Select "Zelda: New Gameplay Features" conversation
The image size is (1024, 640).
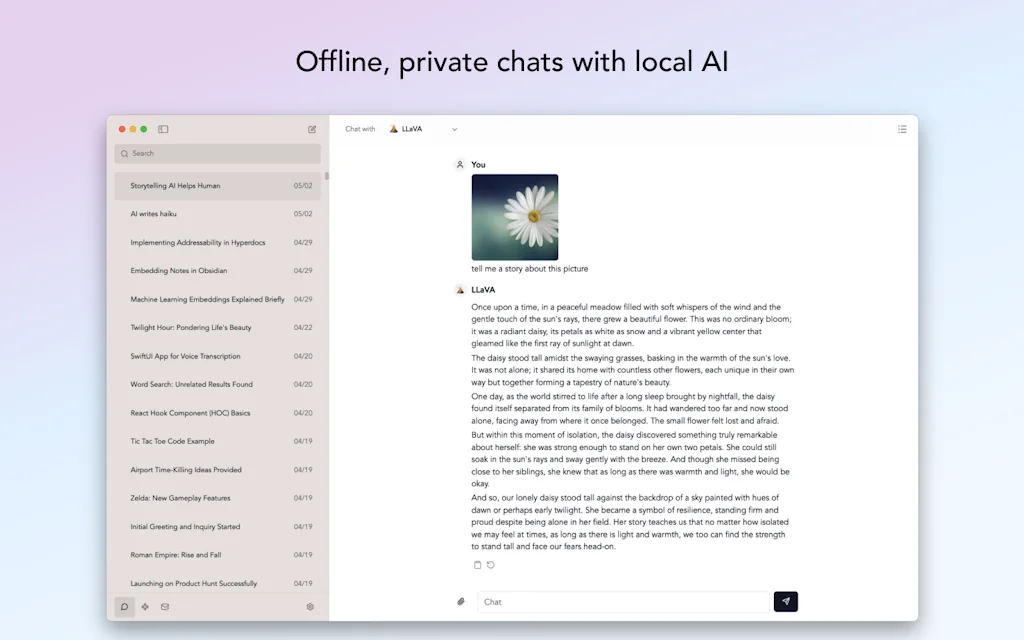click(x=217, y=498)
